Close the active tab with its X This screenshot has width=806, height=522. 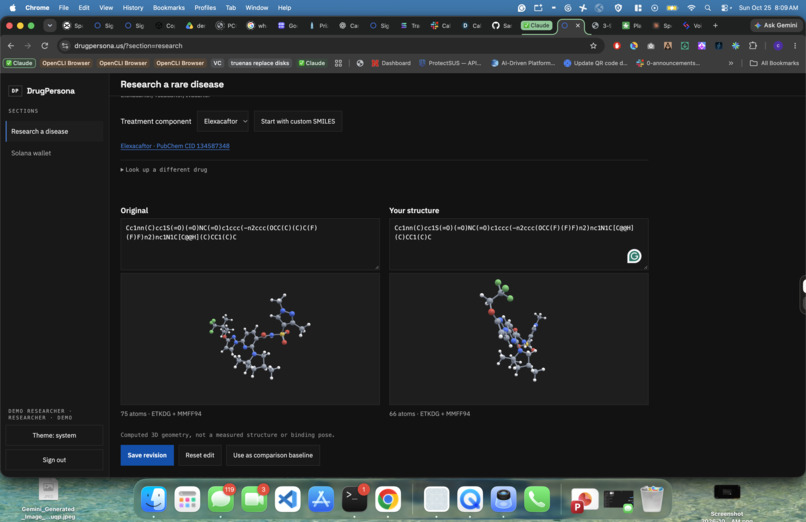(577, 25)
